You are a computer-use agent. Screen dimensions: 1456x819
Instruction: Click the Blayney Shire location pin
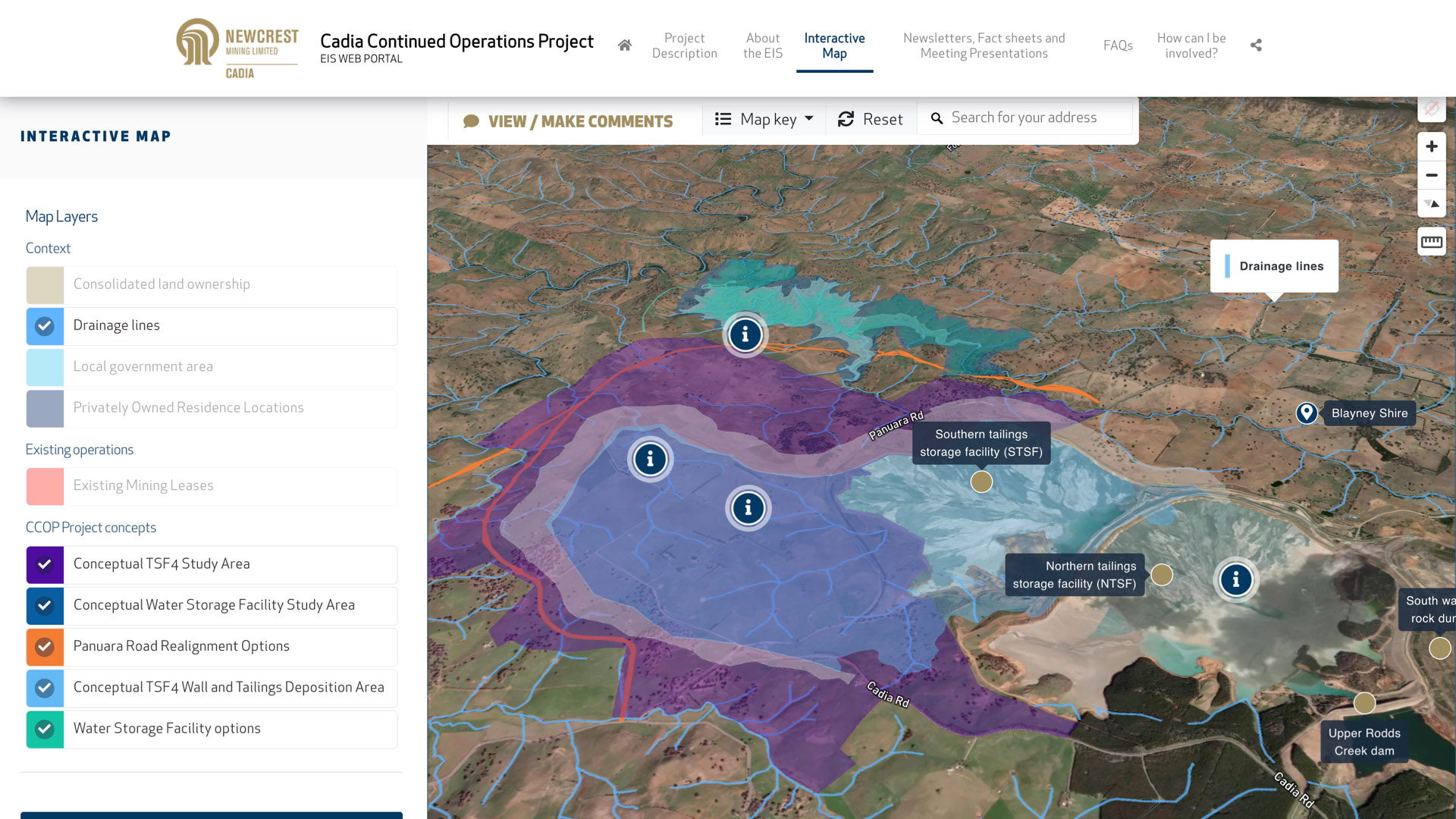click(1306, 413)
